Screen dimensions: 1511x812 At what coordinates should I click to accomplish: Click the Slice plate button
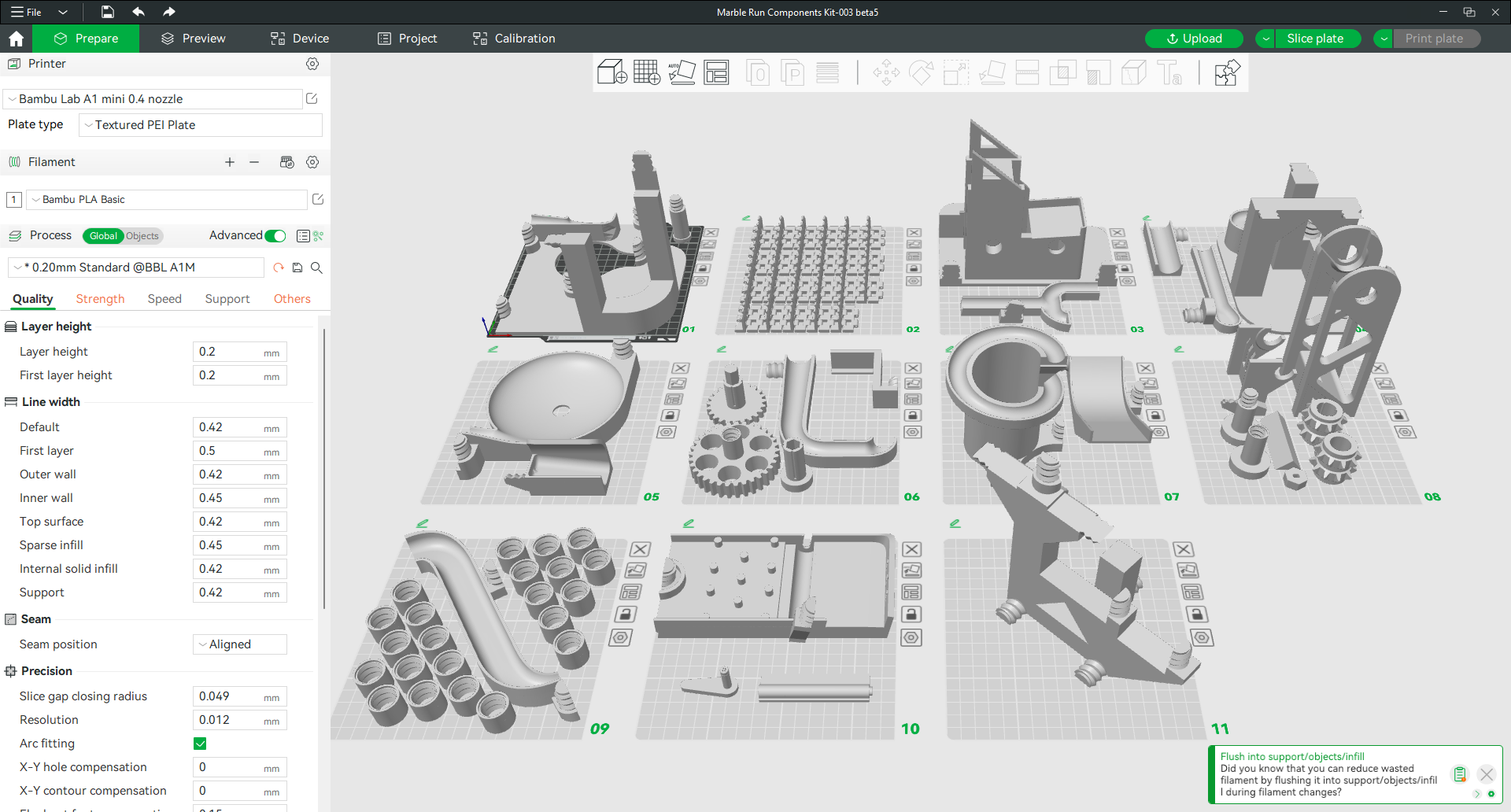1316,38
